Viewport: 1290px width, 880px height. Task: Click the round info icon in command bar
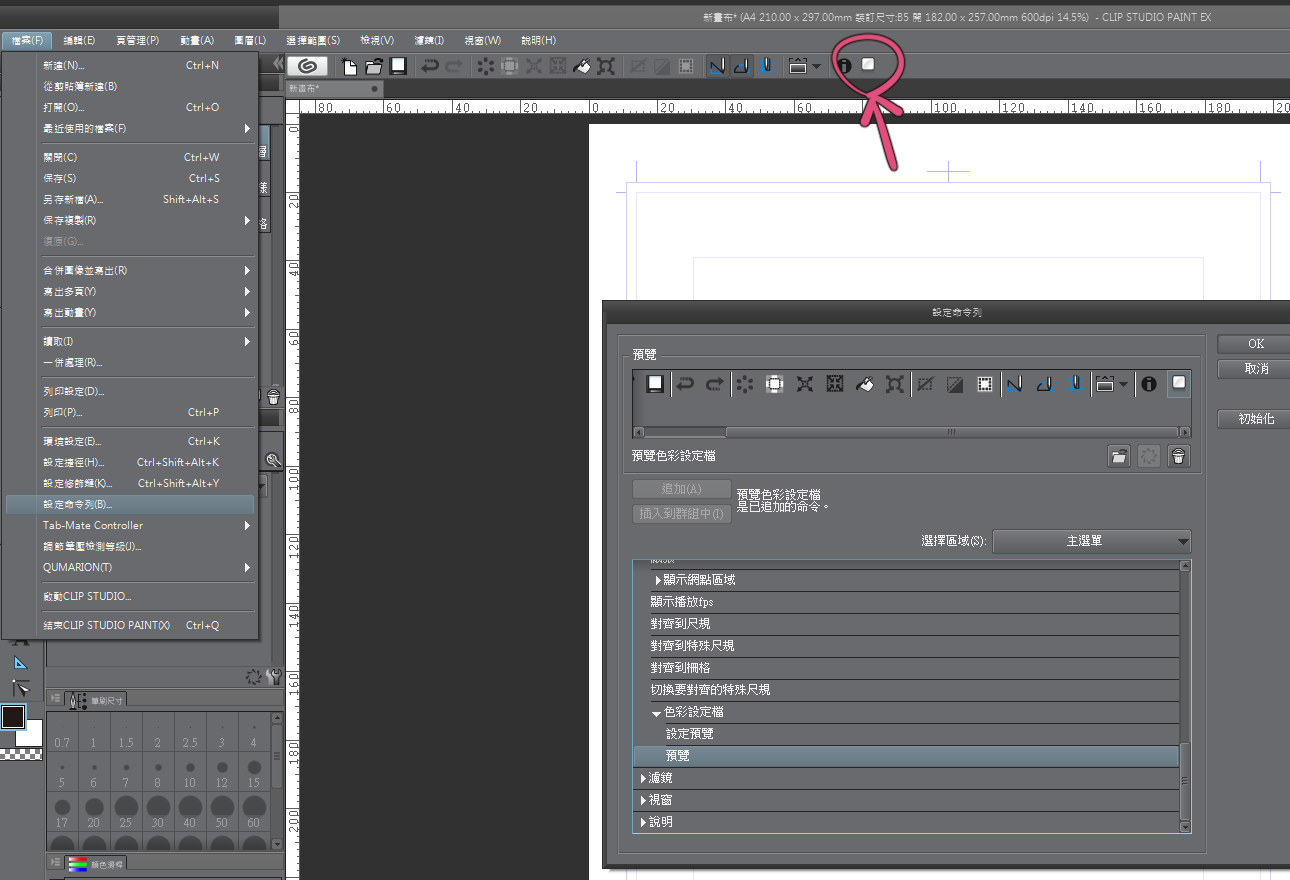click(843, 66)
